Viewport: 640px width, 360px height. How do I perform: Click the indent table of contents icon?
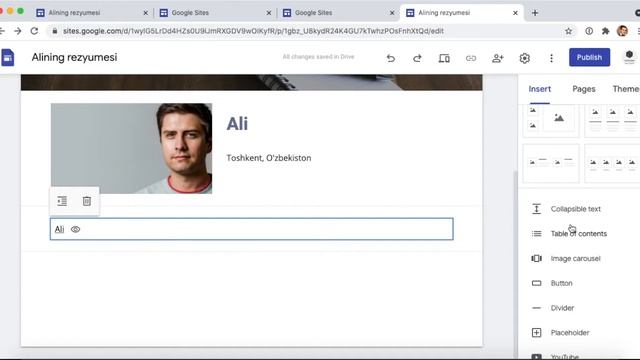point(62,201)
